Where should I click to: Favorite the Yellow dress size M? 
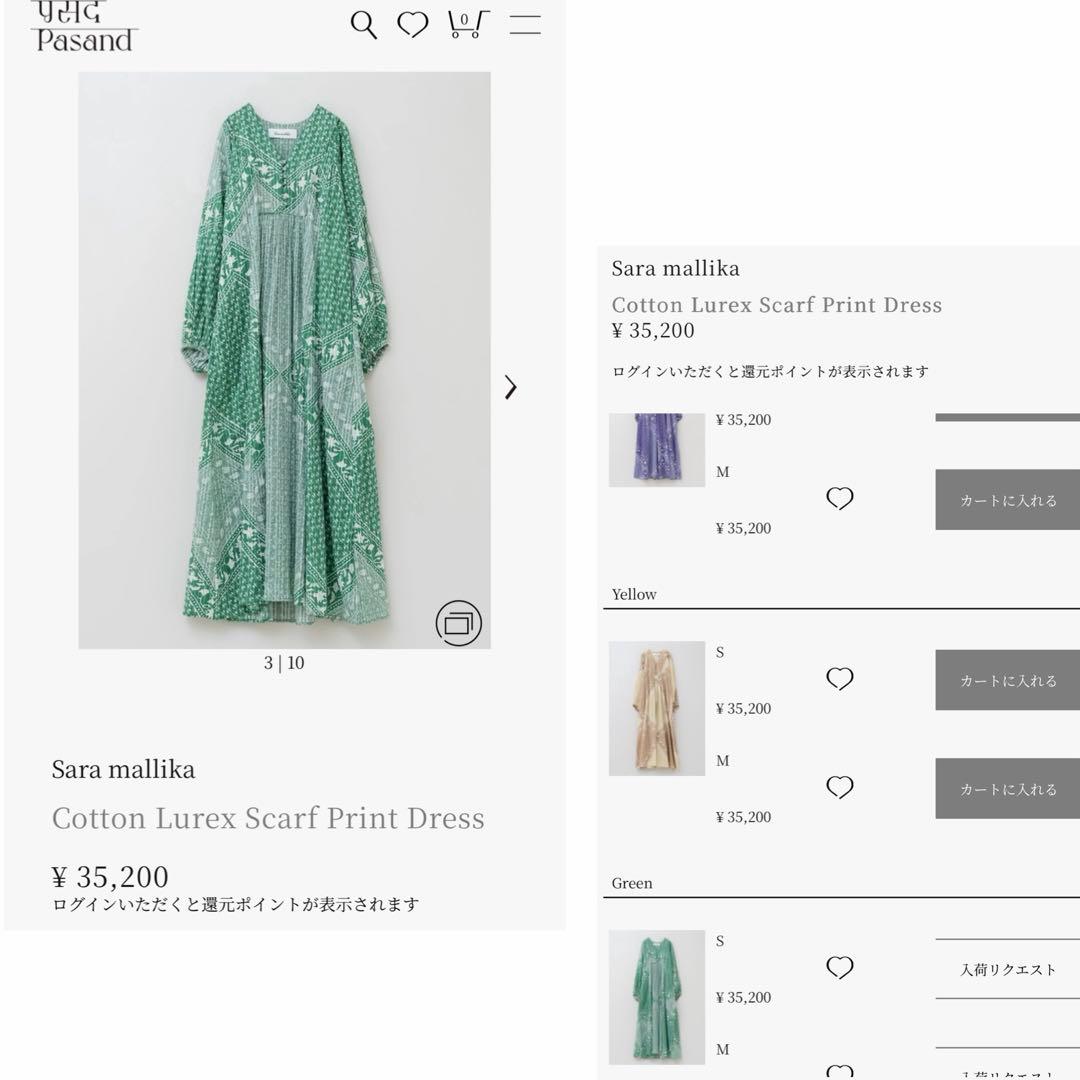(x=840, y=788)
